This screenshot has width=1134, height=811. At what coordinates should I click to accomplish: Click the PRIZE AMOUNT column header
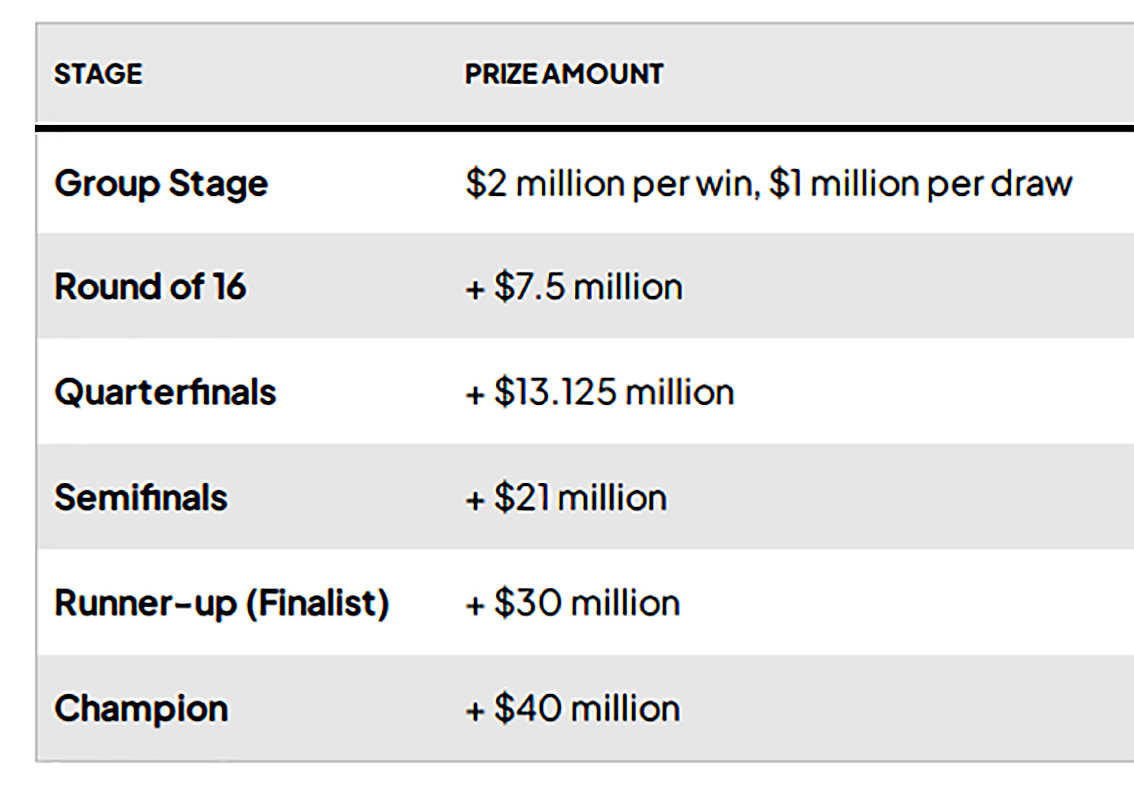(563, 74)
